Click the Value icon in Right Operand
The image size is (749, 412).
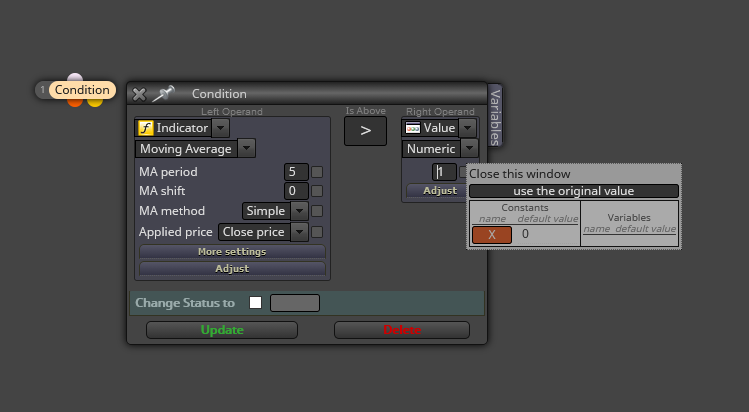[413, 128]
